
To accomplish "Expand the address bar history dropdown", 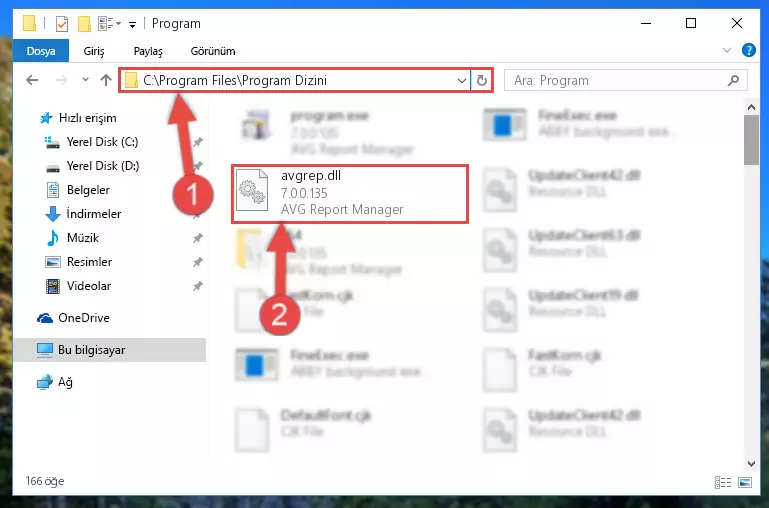I will click(461, 80).
